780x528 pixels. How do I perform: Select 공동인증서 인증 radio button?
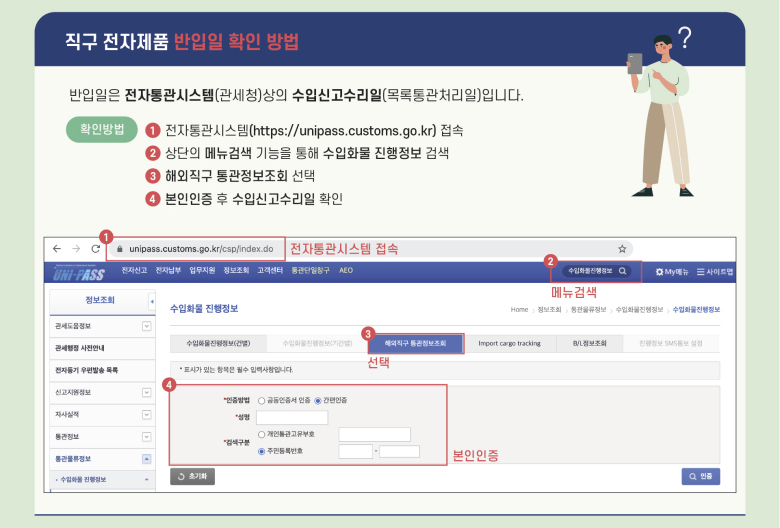(x=261, y=401)
